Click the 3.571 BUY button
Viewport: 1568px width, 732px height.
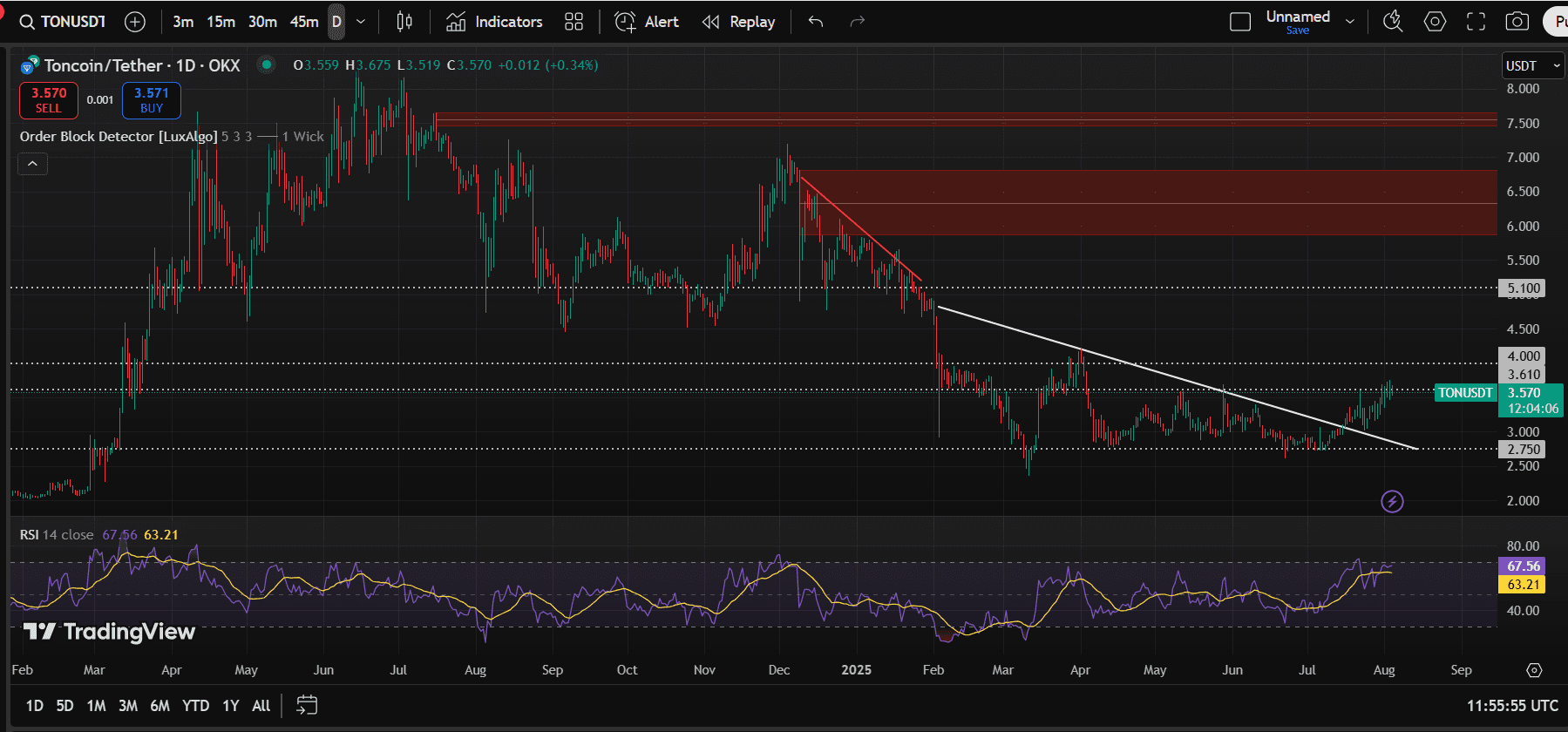pyautogui.click(x=152, y=100)
